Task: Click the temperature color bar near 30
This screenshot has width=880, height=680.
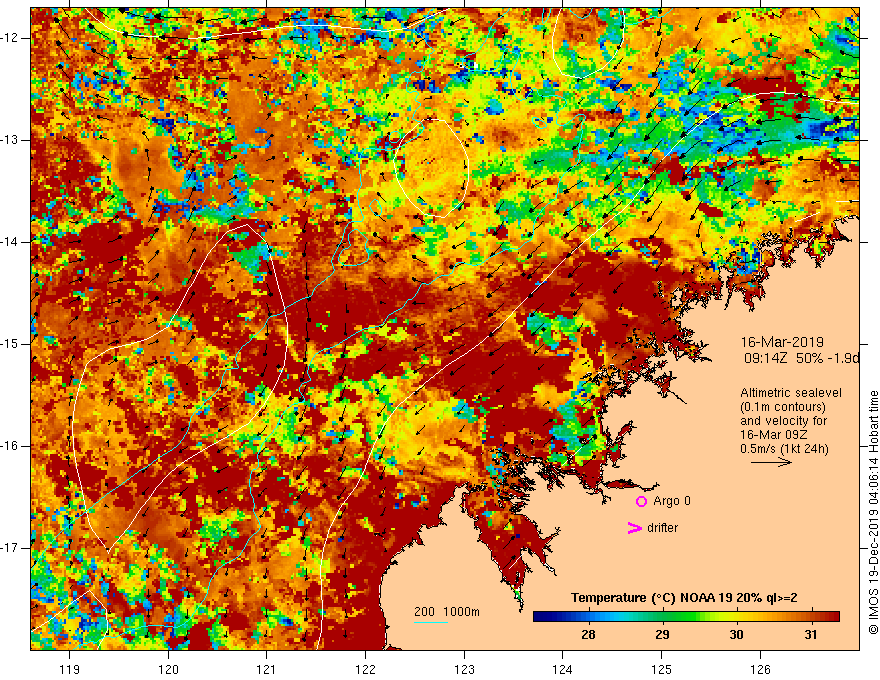Action: pos(736,617)
